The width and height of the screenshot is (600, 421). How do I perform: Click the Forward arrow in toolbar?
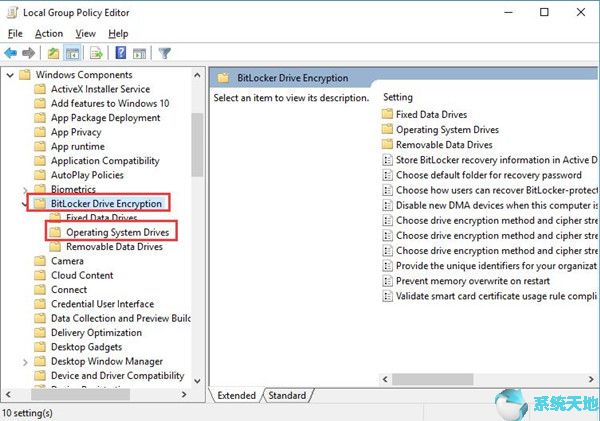[29, 53]
